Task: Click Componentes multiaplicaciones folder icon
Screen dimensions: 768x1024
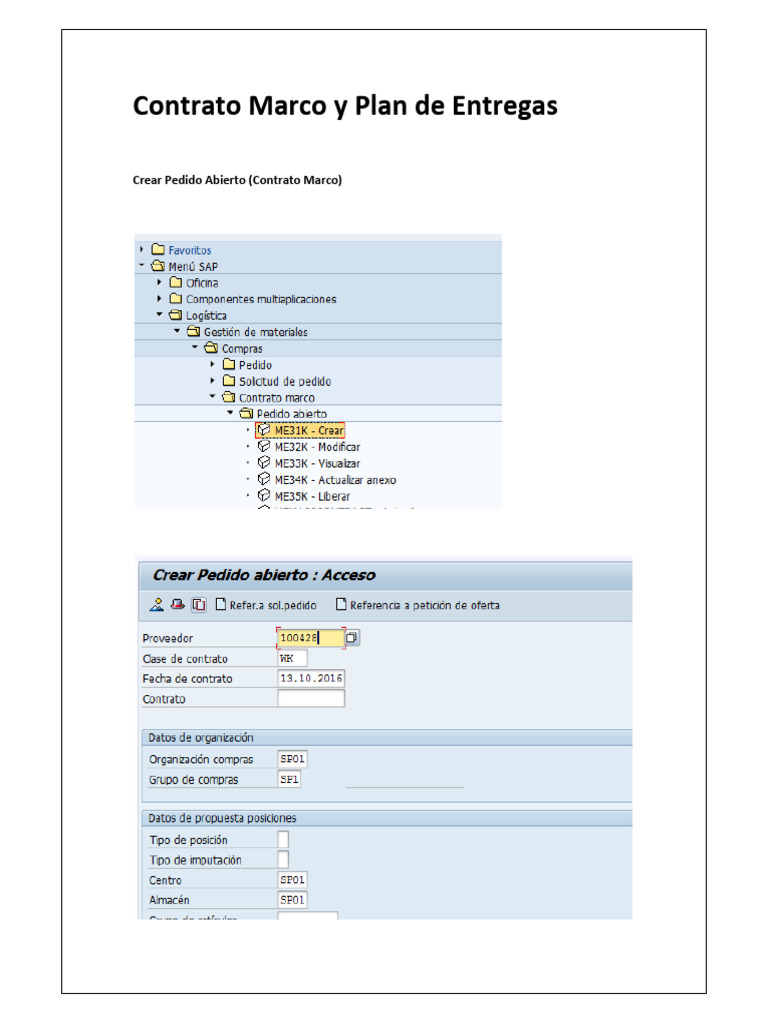Action: [176, 298]
